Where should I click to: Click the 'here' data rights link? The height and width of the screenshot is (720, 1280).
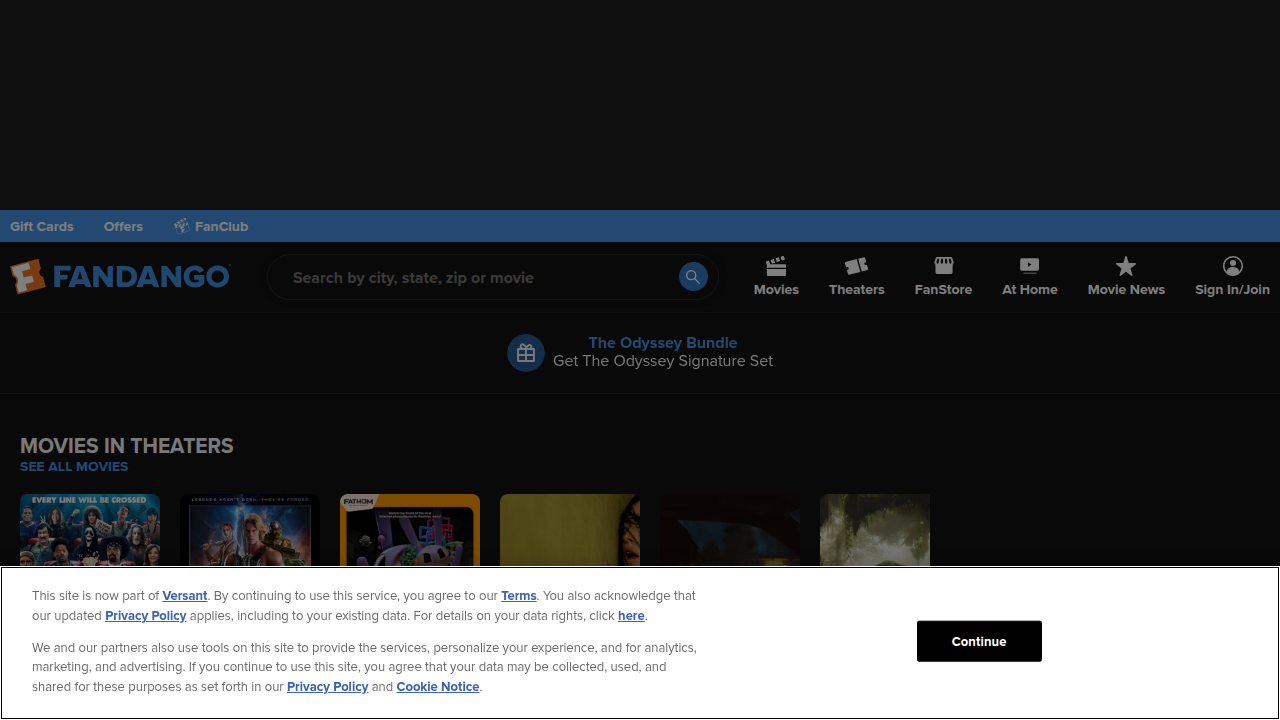pos(631,616)
